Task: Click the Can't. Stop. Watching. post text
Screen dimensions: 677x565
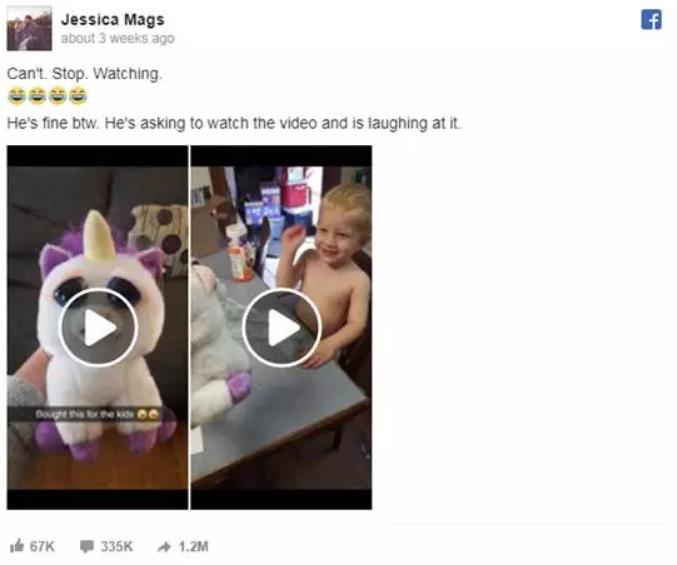Action: coord(85,73)
